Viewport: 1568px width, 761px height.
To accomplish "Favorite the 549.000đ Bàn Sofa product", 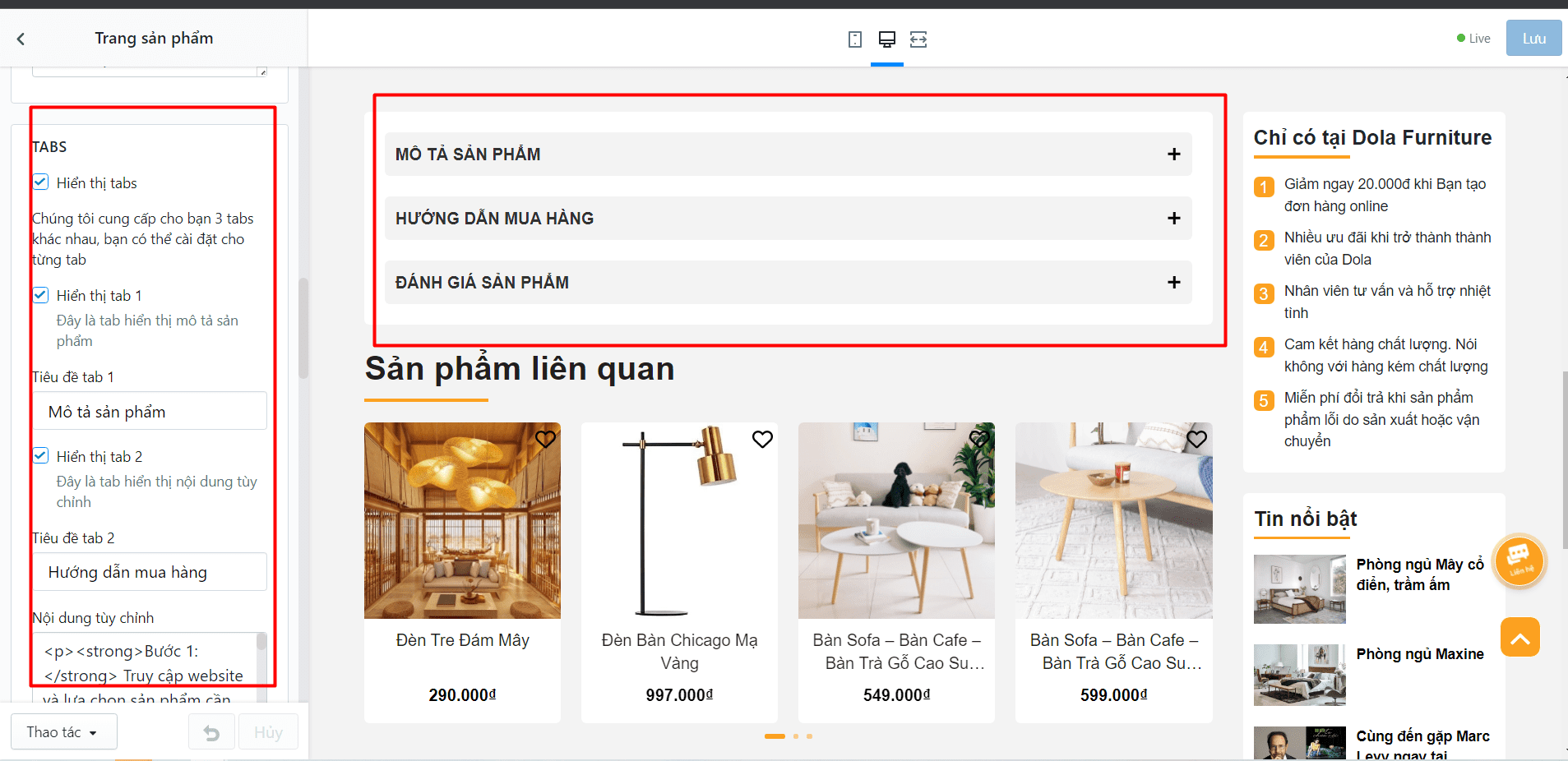I will (979, 440).
